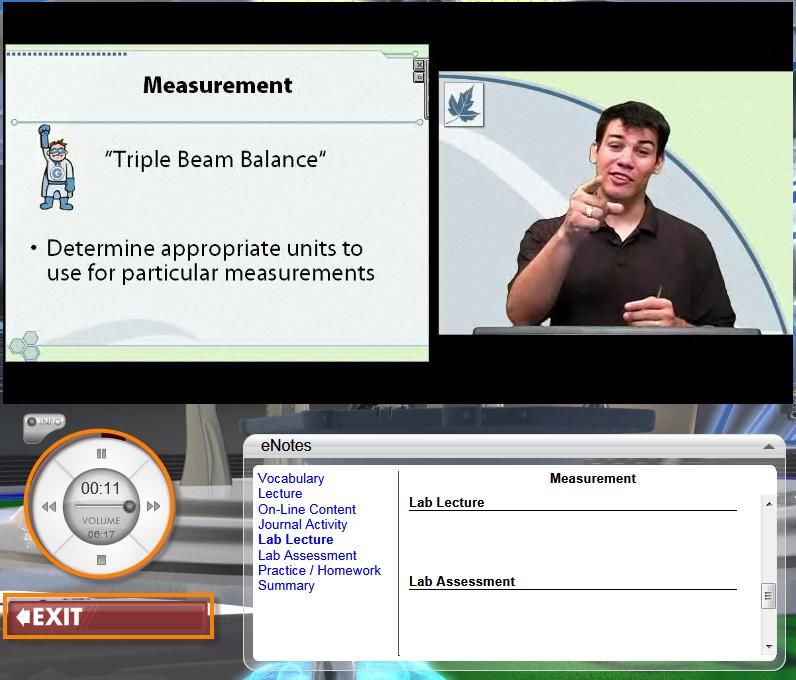Click the Measurement title in eNotes
The image size is (796, 680).
[592, 478]
